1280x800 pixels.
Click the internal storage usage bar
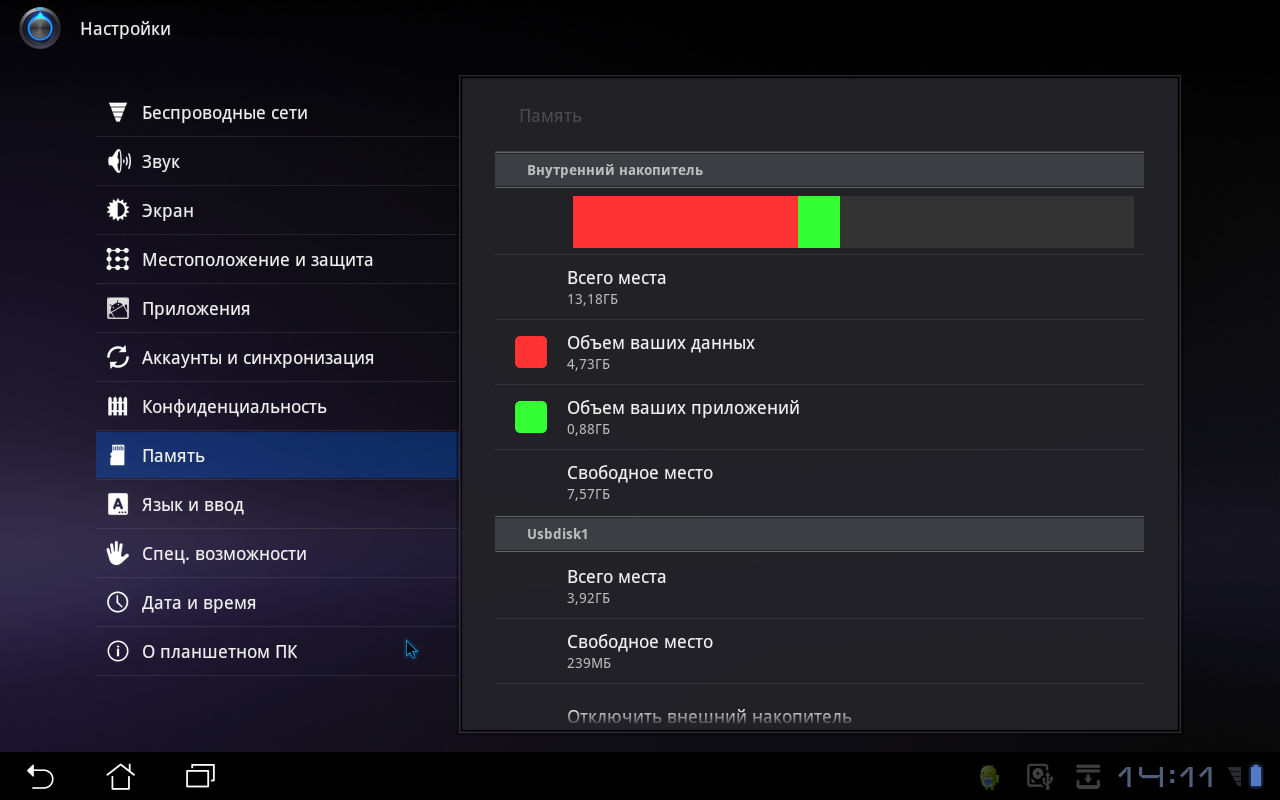click(852, 222)
